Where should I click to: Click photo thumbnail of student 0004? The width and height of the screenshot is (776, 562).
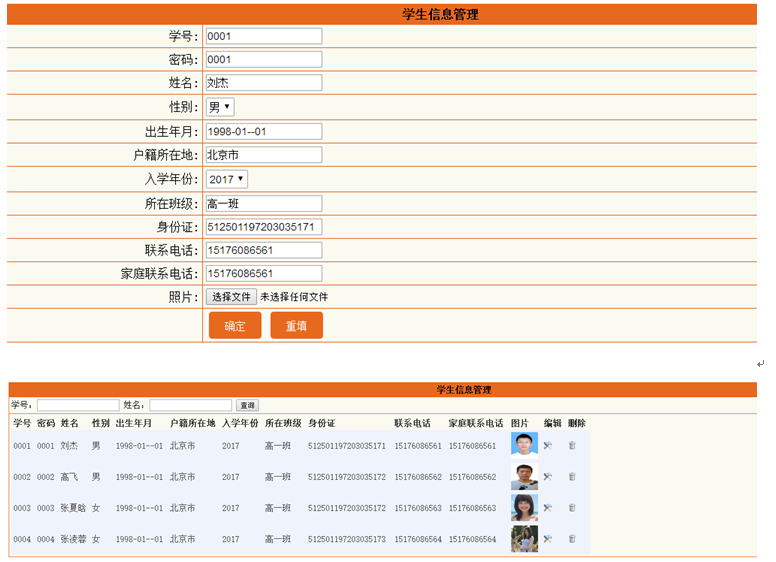[524, 539]
